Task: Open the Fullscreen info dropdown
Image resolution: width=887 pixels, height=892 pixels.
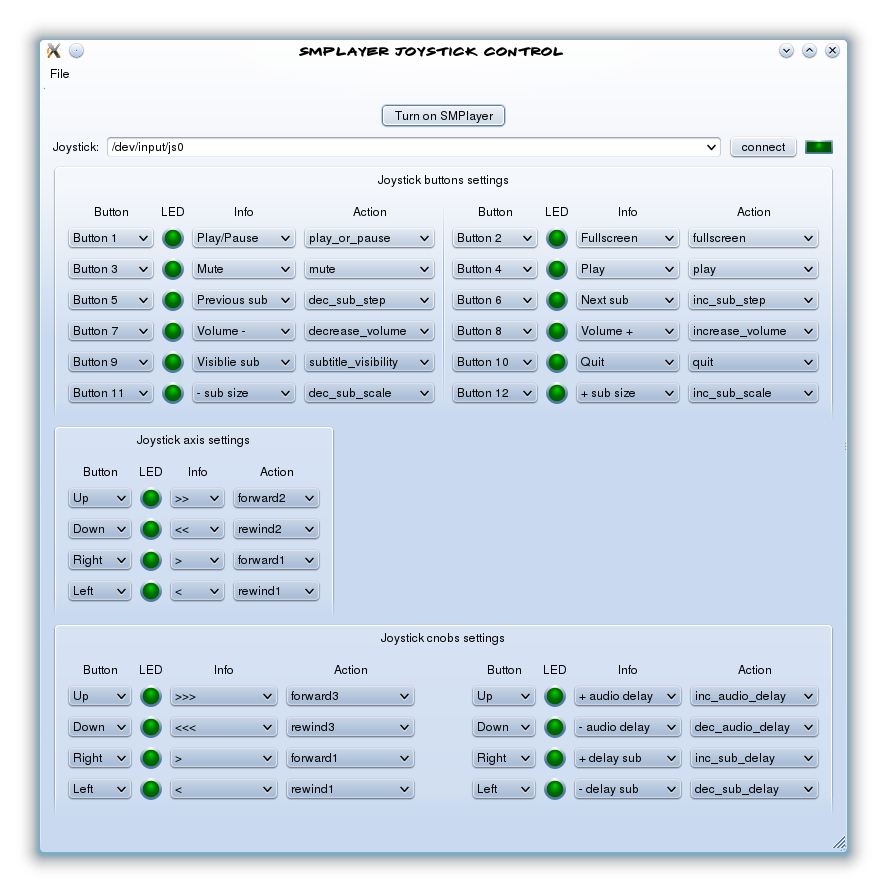Action: point(628,238)
